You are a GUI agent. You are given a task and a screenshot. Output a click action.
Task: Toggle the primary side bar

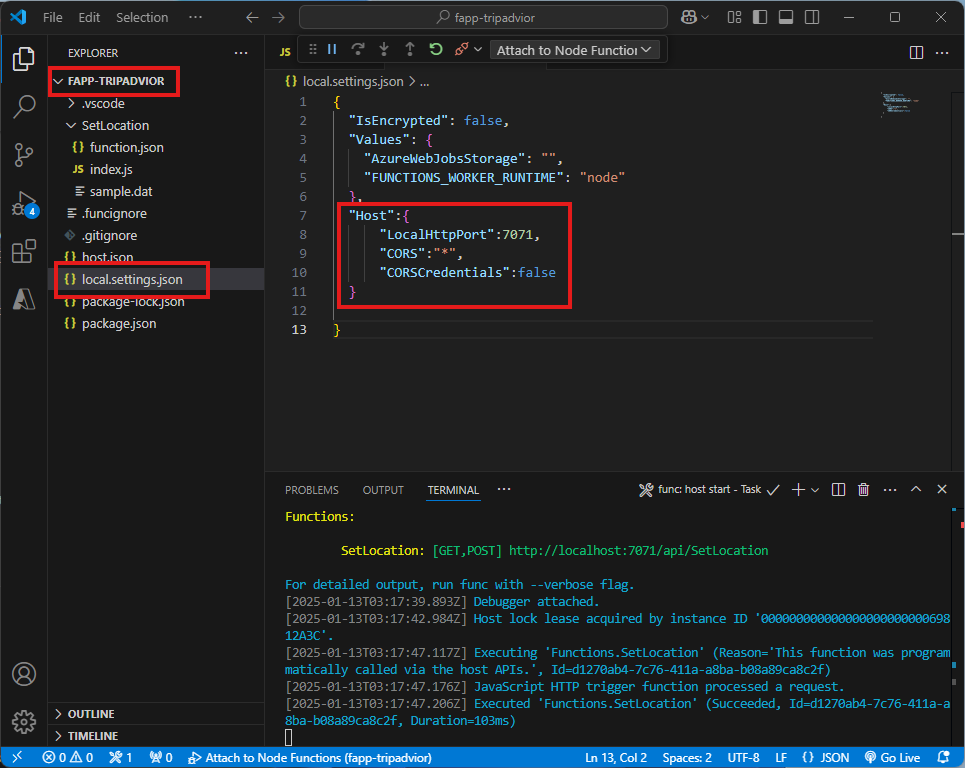pyautogui.click(x=760, y=17)
